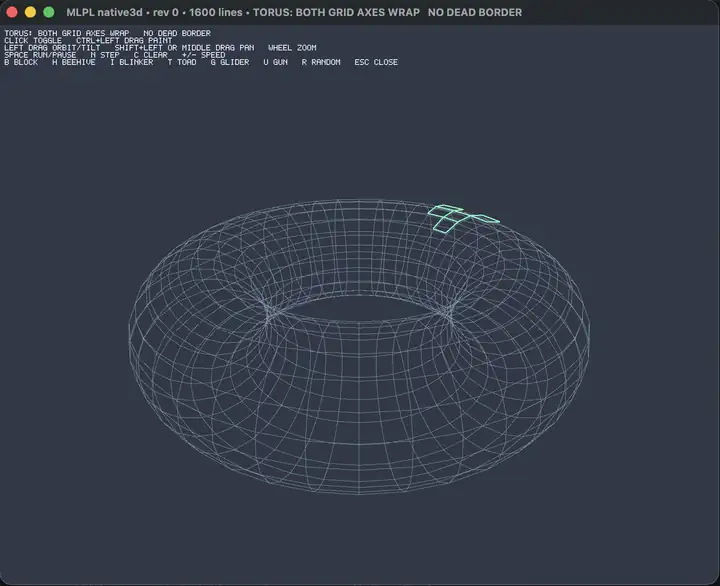
Task: Click "T TOAD" hint text
Action: click(x=182, y=62)
